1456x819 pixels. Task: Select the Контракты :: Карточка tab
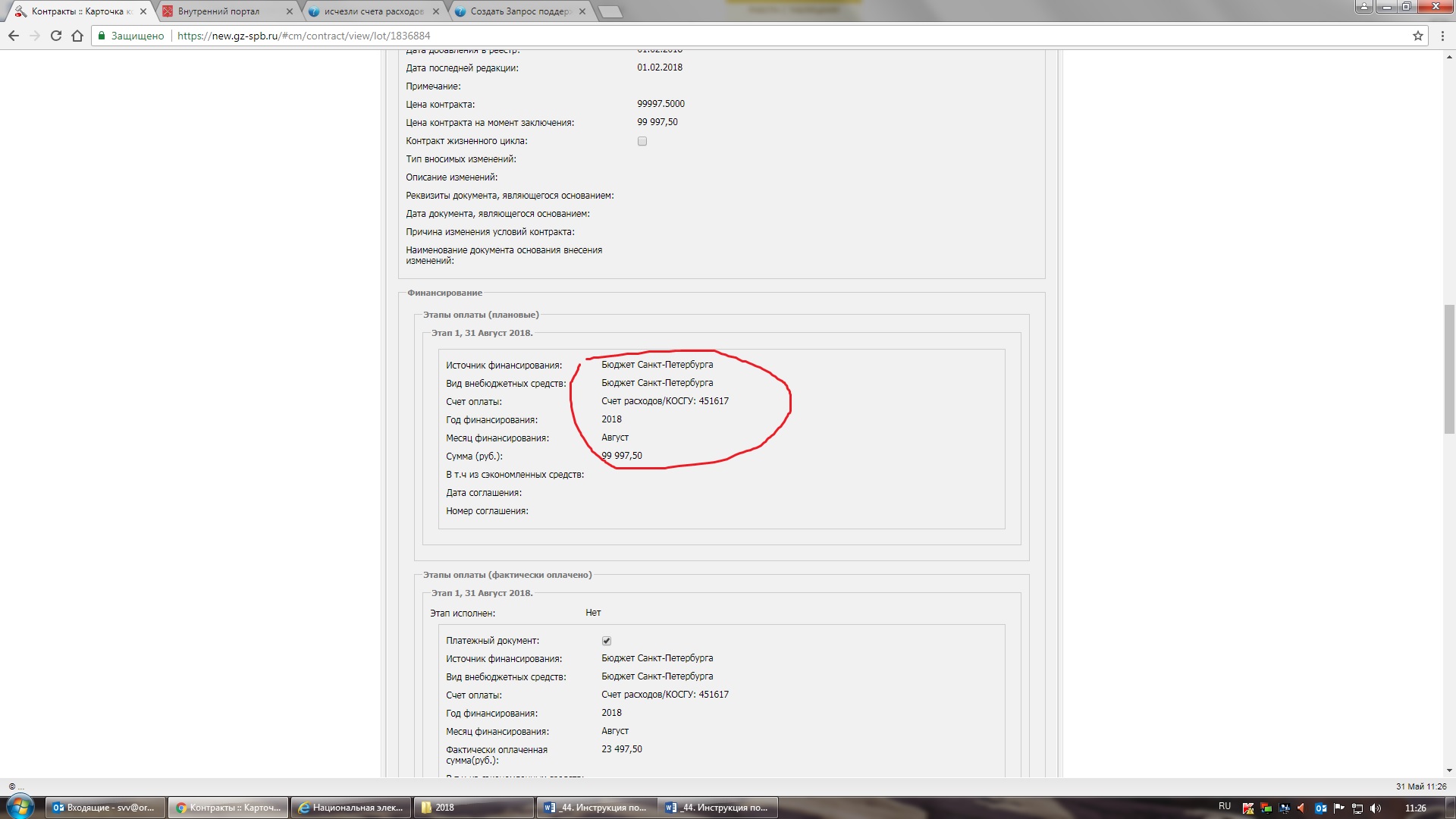pyautogui.click(x=81, y=11)
